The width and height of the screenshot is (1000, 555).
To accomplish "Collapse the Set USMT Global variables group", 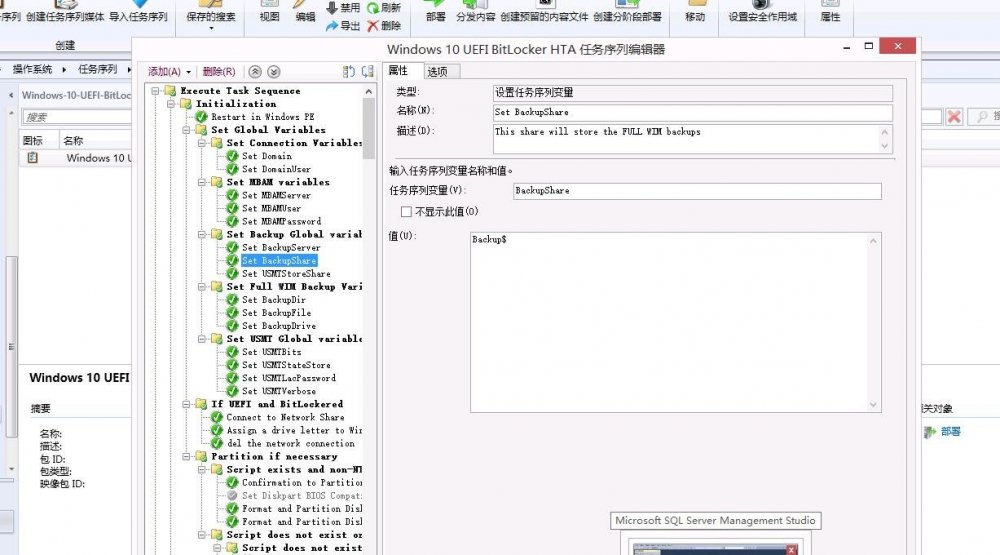I will [202, 339].
